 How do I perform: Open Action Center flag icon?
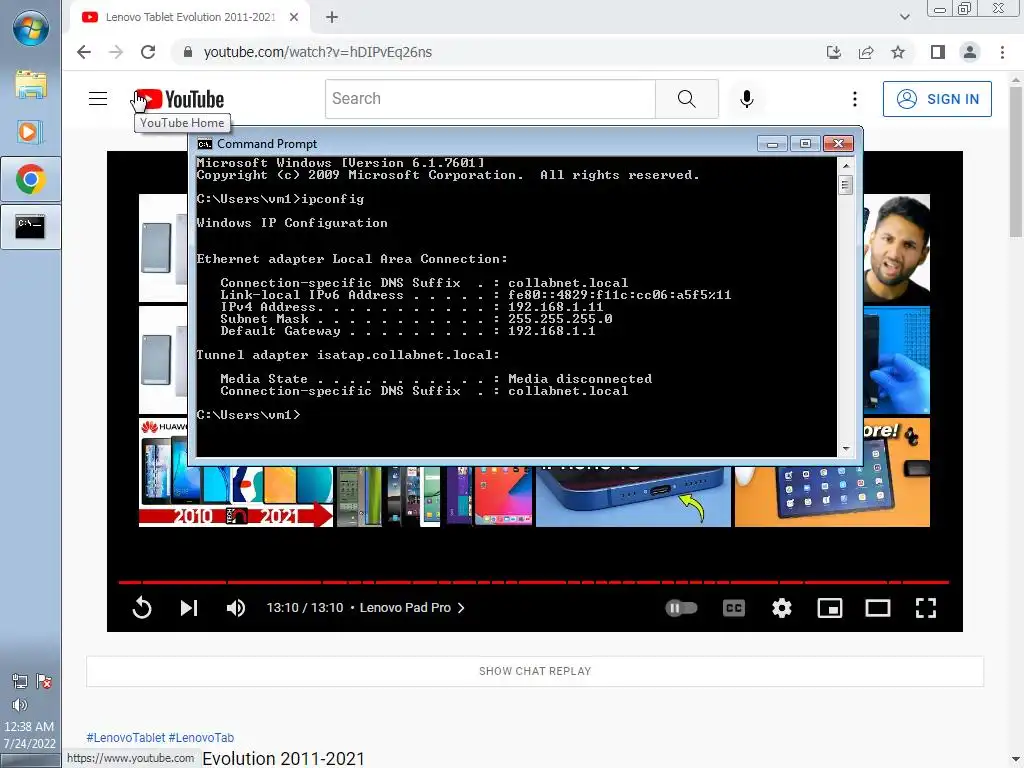coord(44,682)
